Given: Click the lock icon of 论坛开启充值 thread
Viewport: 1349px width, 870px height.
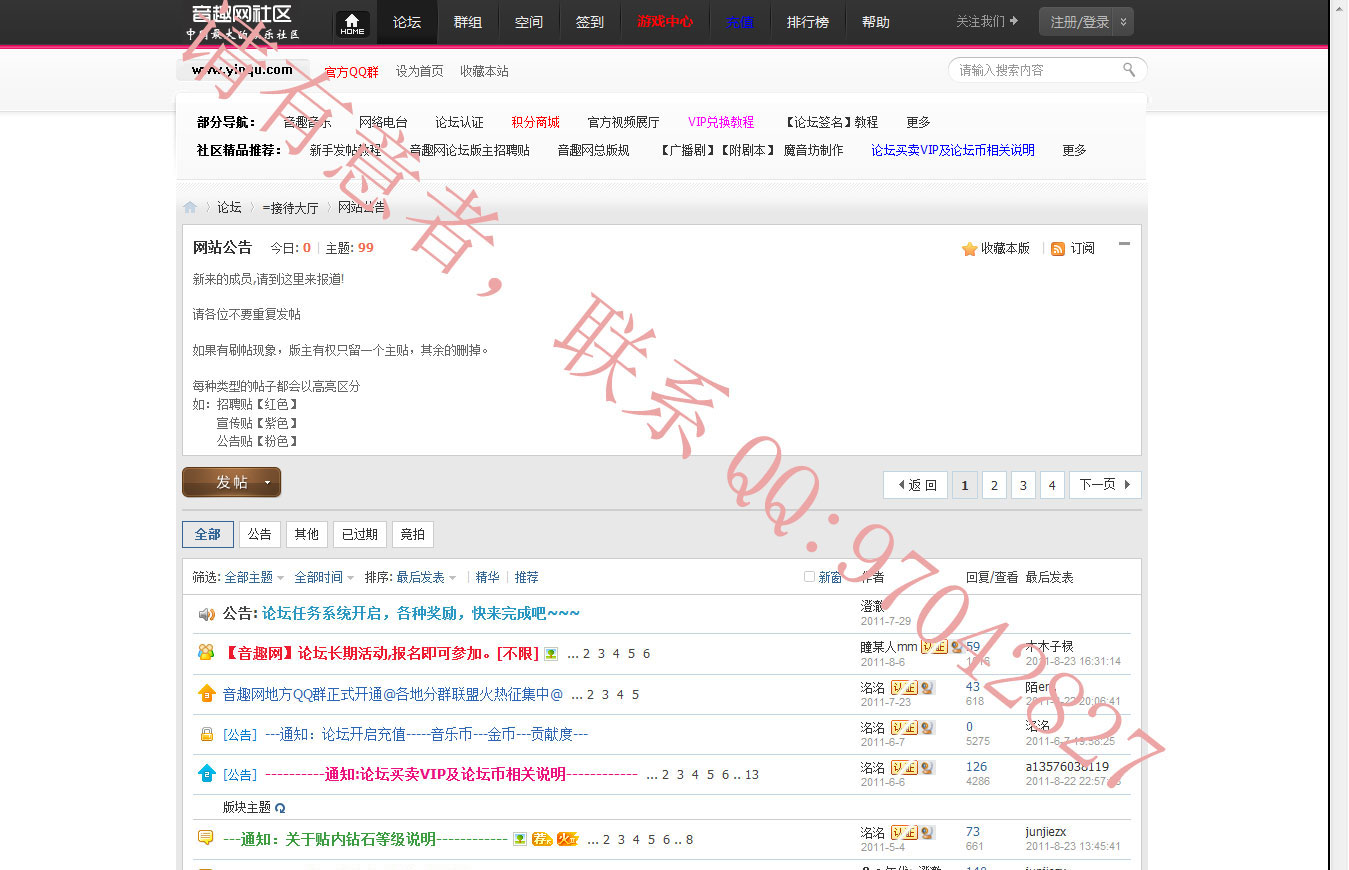Looking at the screenshot, I should [x=206, y=734].
